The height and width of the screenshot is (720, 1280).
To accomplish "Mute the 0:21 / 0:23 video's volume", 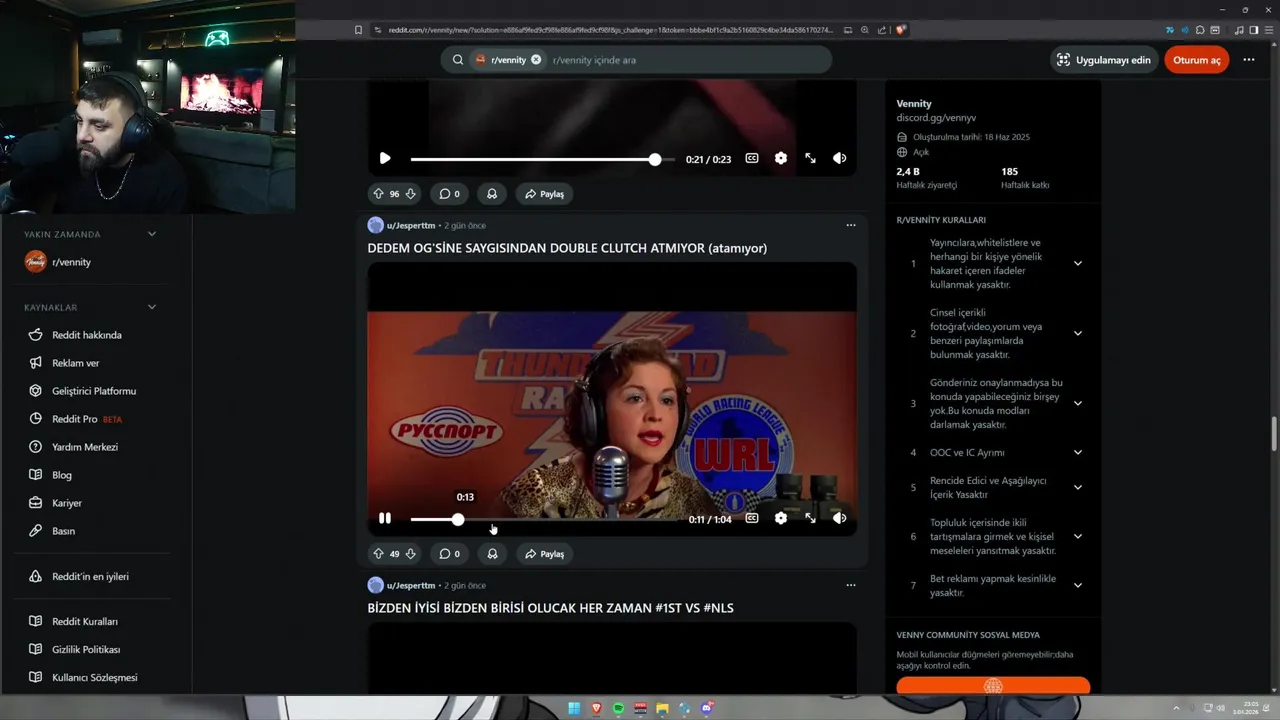I will (x=839, y=158).
